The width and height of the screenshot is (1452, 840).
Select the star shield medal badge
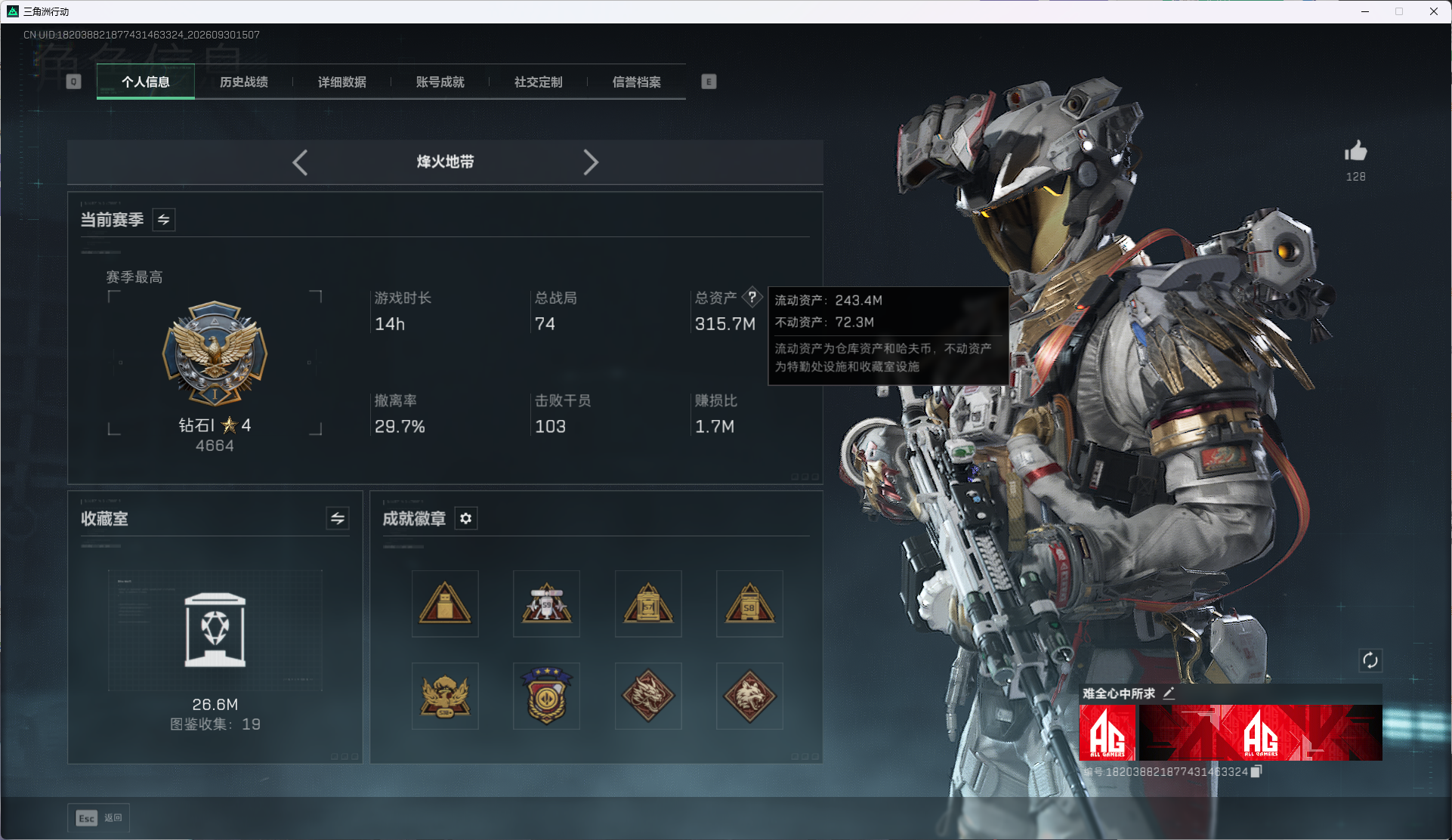546,696
